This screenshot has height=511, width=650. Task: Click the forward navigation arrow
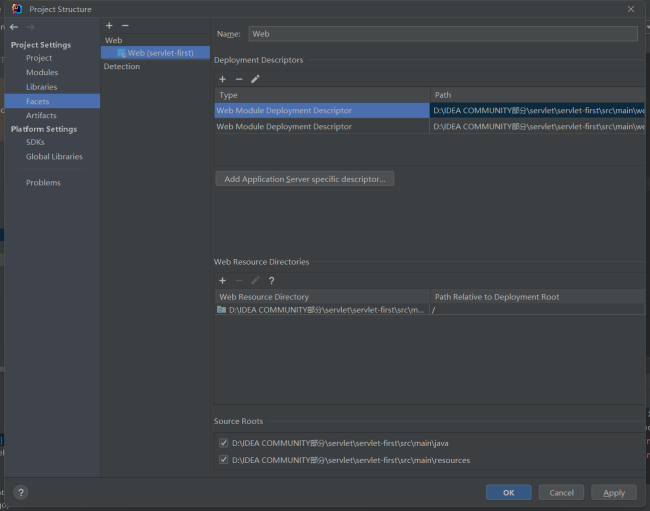coord(30,26)
